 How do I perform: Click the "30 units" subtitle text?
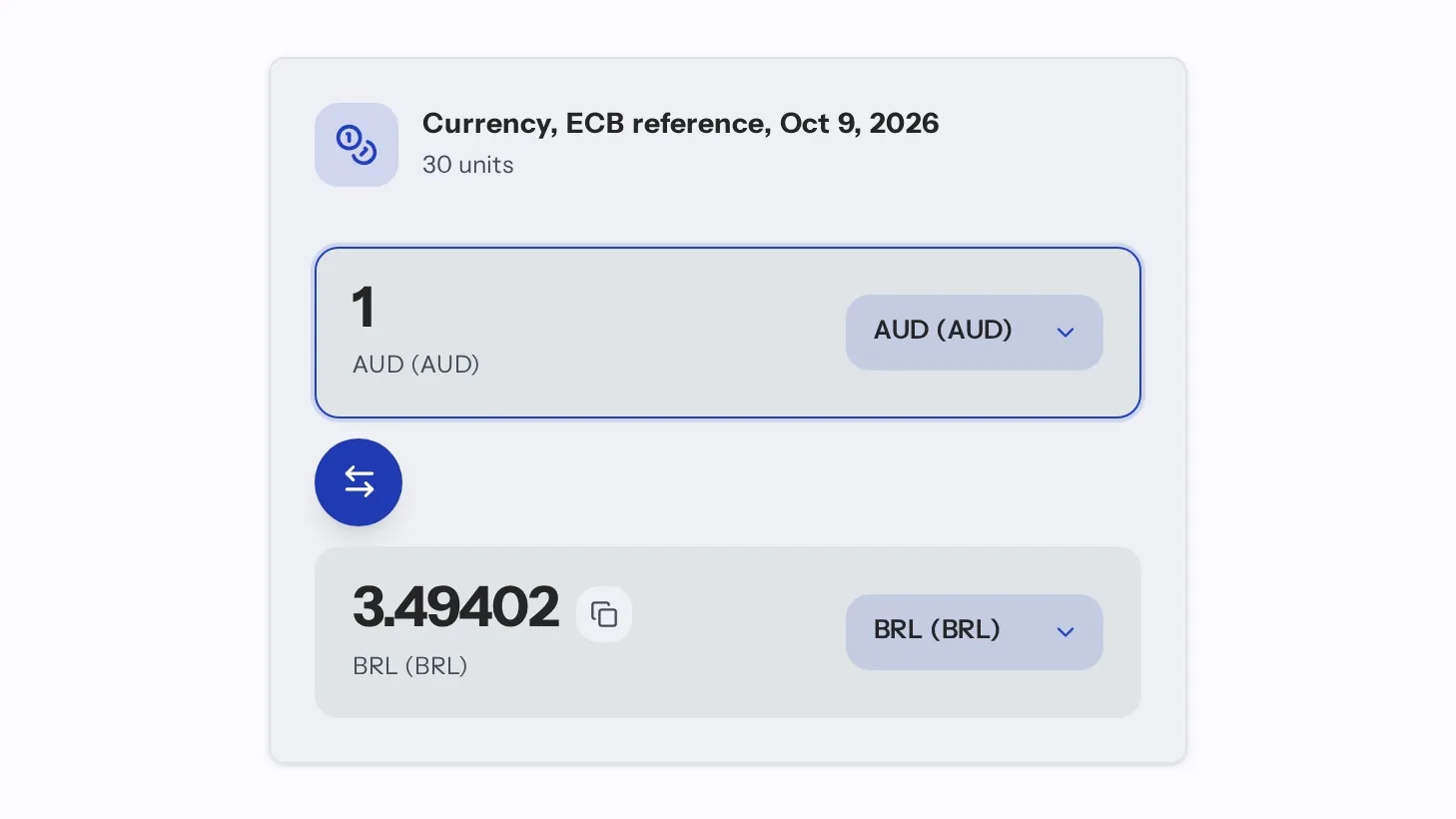(x=467, y=165)
